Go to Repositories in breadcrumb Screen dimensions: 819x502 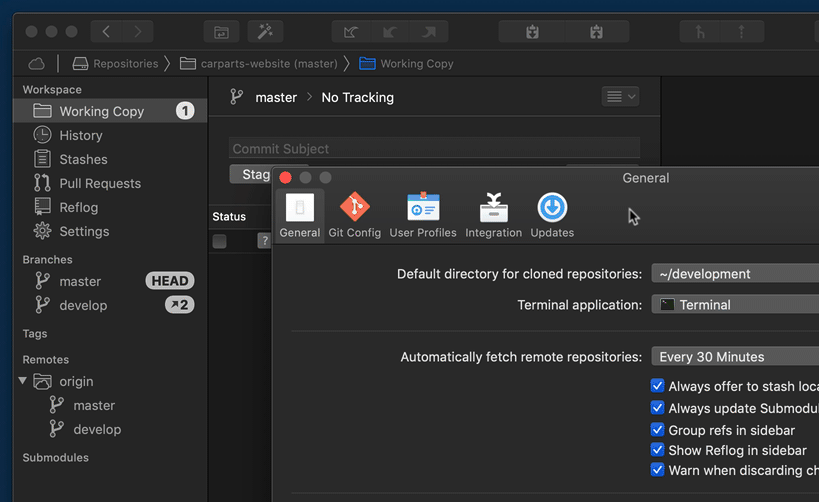[115, 64]
